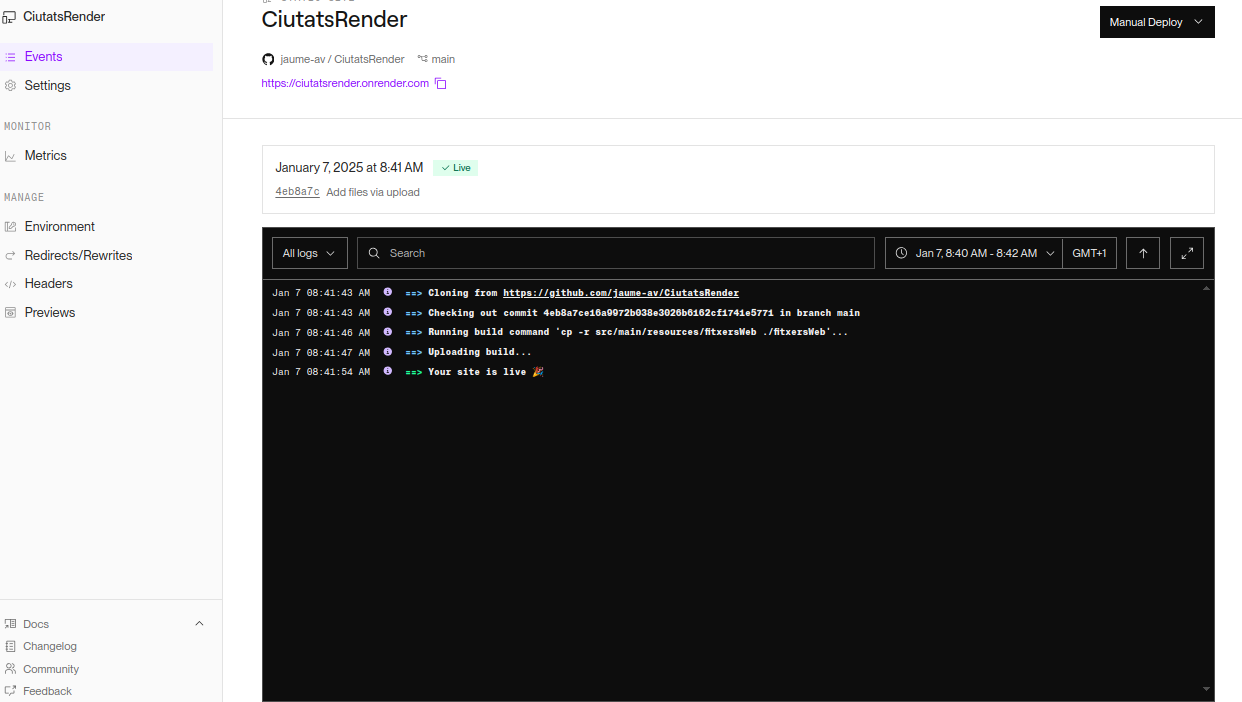1242x702 pixels.
Task: Click the Metrics chart icon
Action: pyautogui.click(x=10, y=156)
